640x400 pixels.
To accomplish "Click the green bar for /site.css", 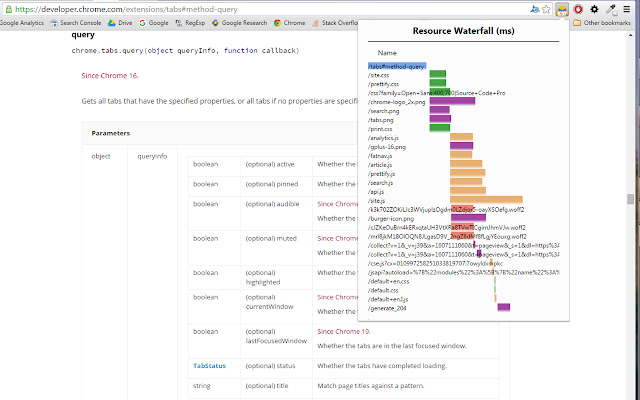I will click(437, 75).
